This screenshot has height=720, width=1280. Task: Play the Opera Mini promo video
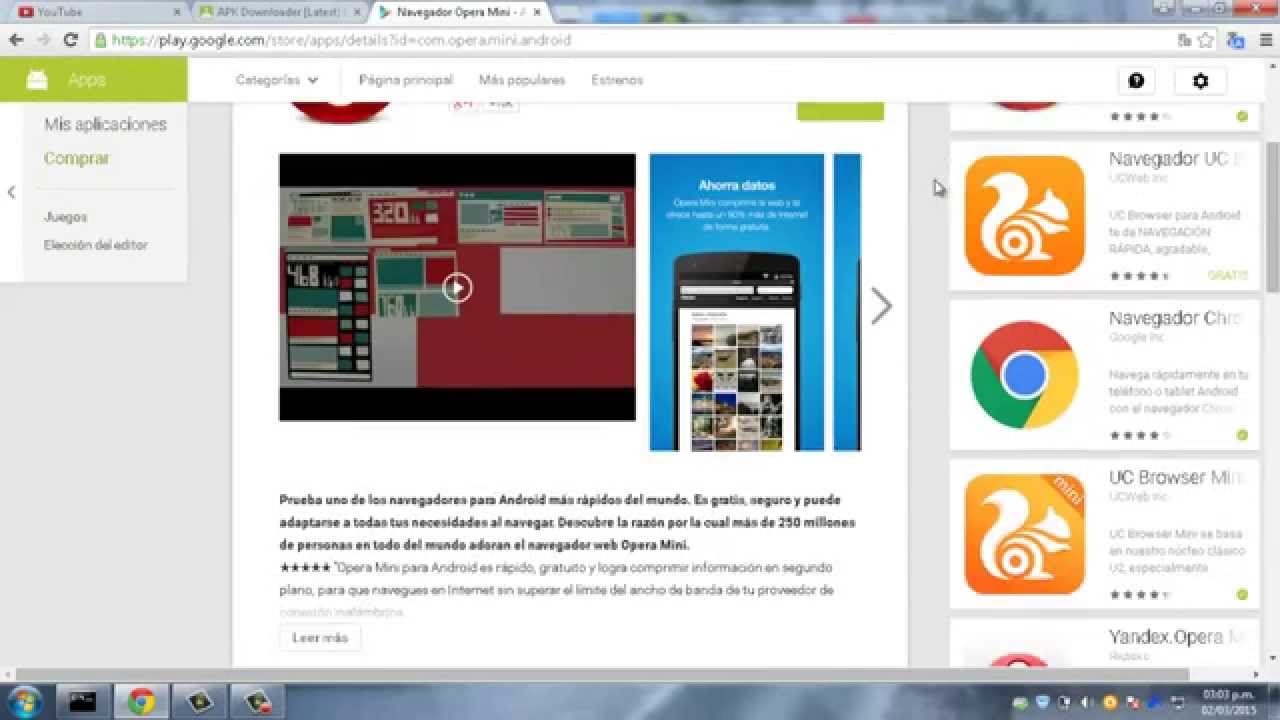[457, 288]
